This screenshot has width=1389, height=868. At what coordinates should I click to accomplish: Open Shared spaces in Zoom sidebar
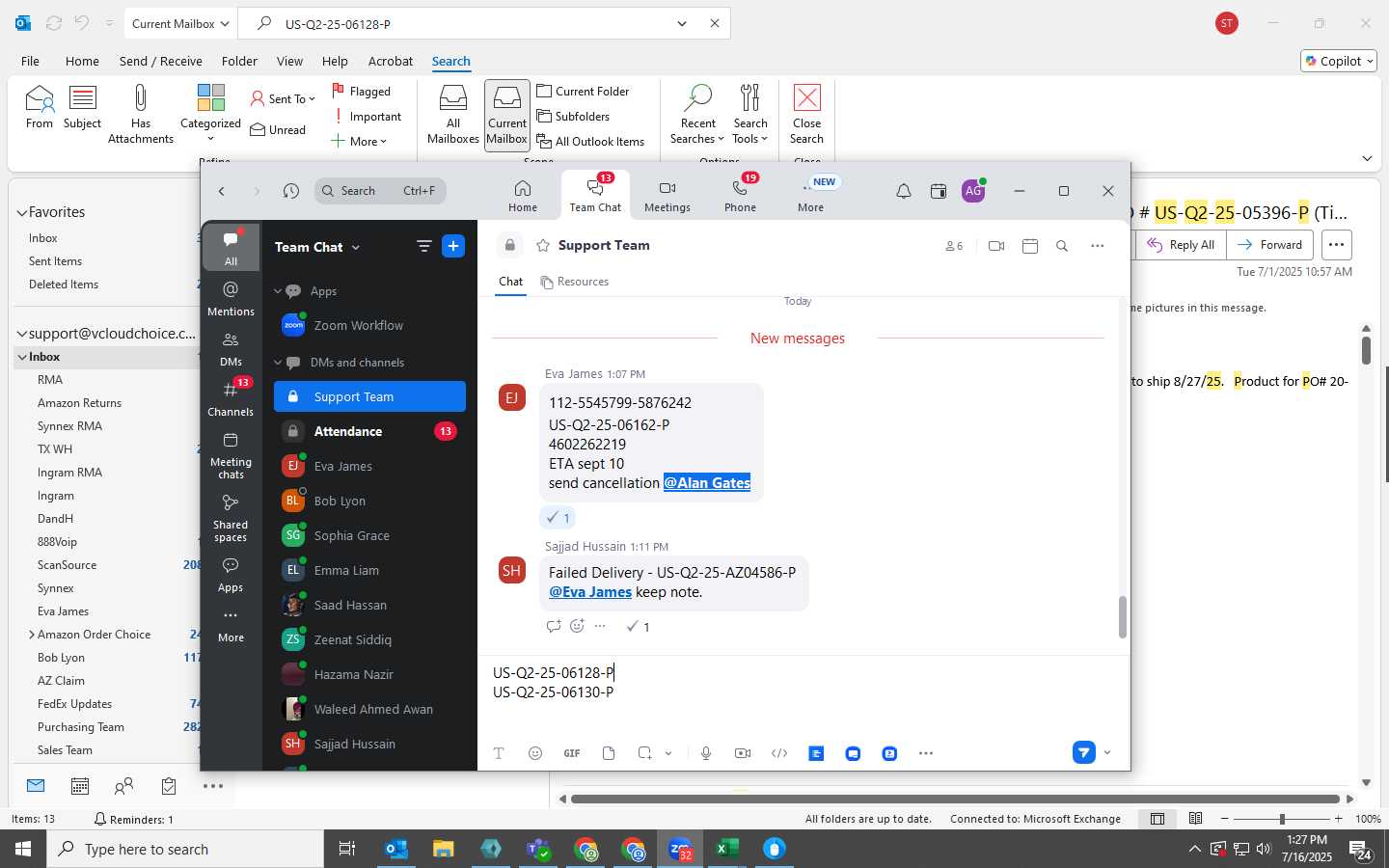[231, 518]
